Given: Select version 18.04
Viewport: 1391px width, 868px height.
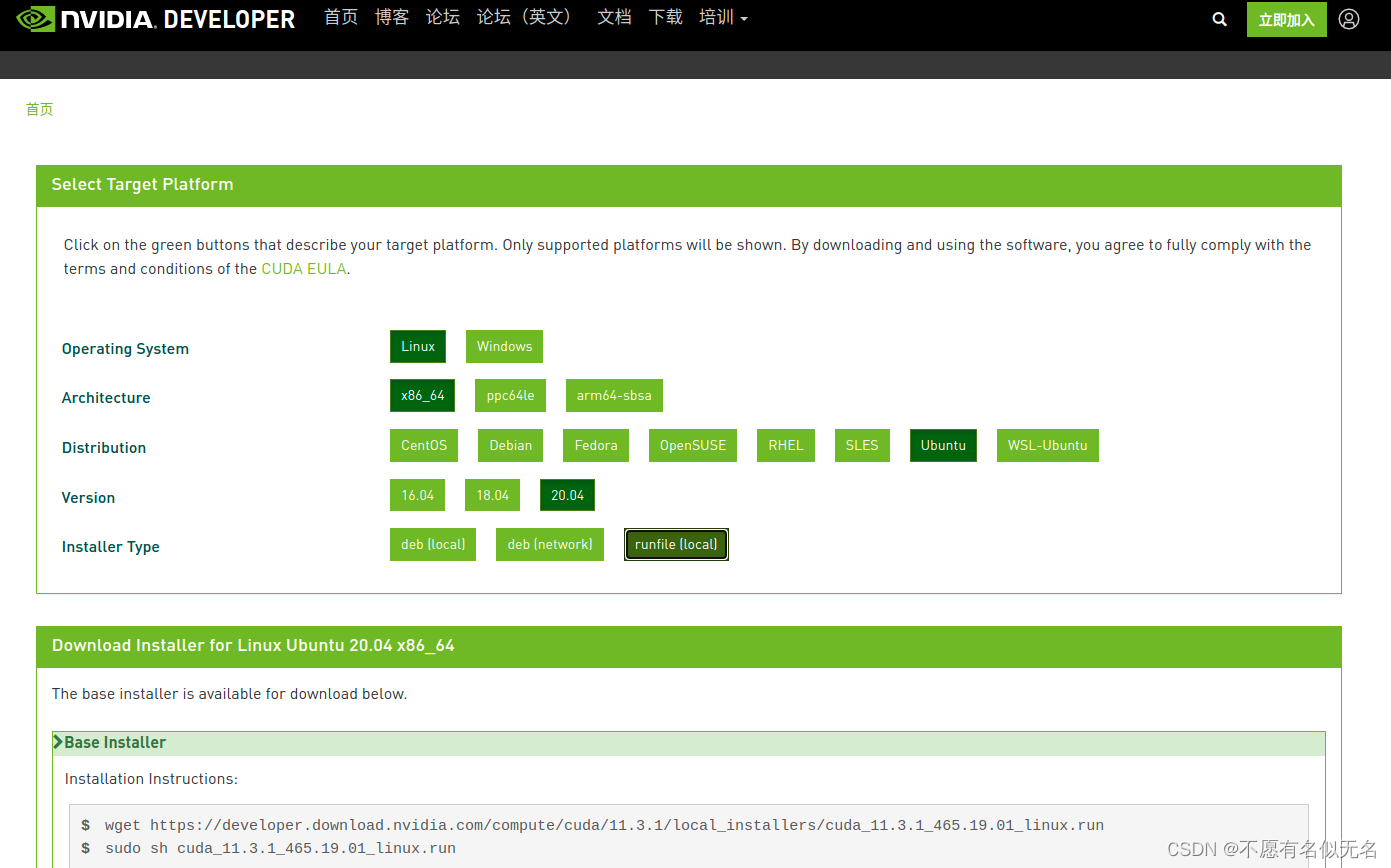Looking at the screenshot, I should point(493,496).
